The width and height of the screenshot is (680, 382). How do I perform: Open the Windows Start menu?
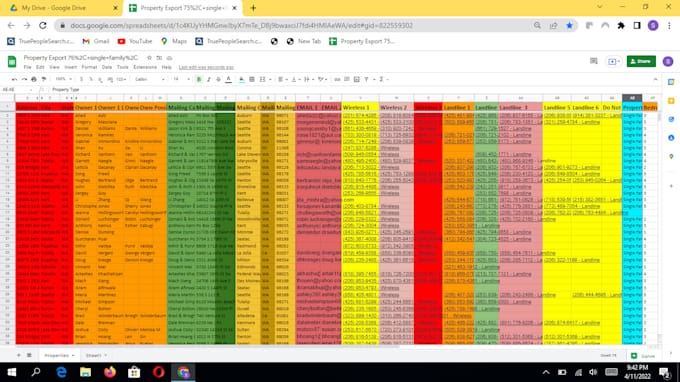[x=12, y=372]
